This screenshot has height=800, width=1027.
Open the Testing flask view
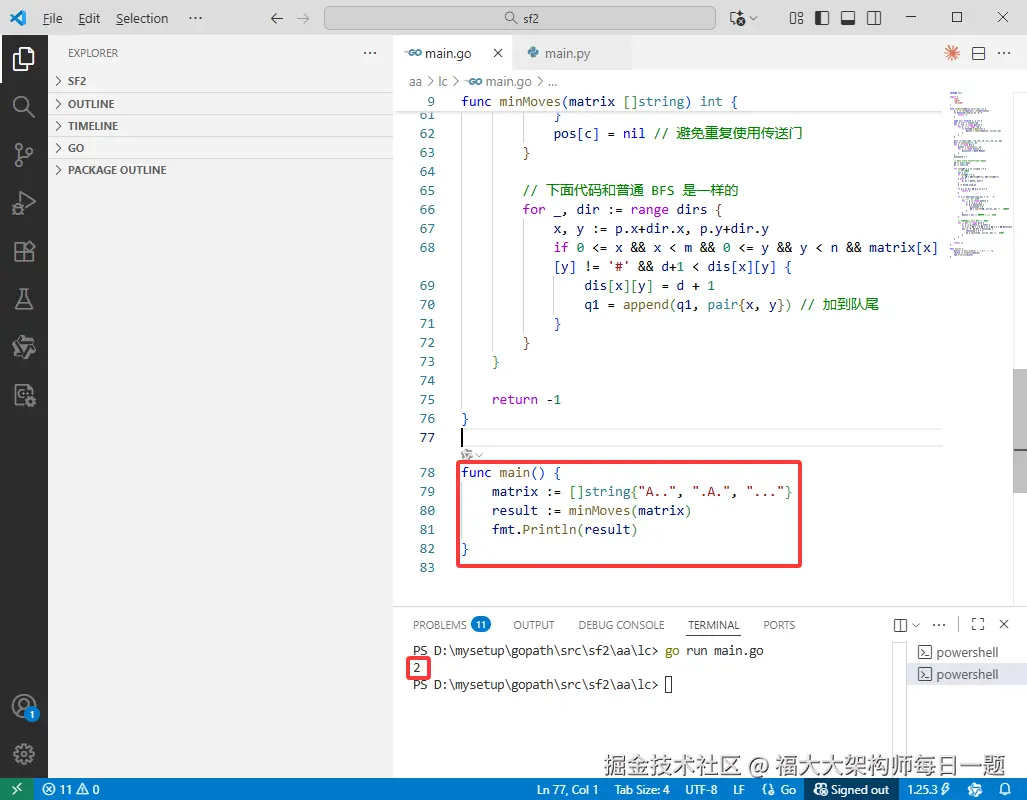click(x=24, y=299)
